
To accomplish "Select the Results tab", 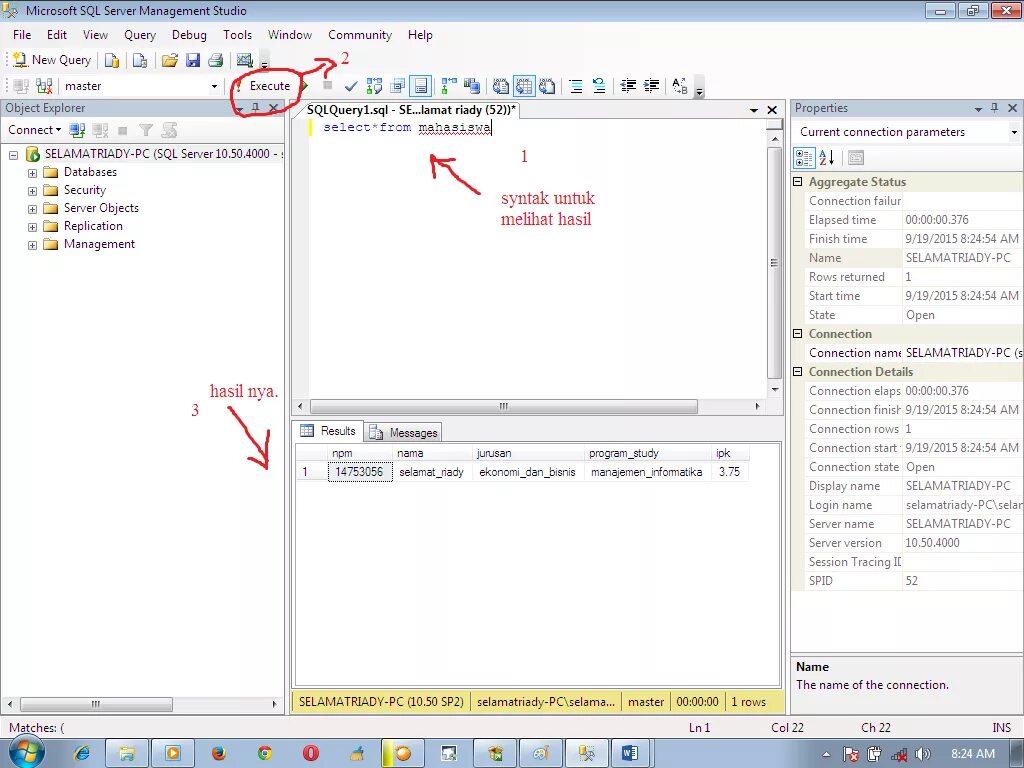I will point(328,431).
